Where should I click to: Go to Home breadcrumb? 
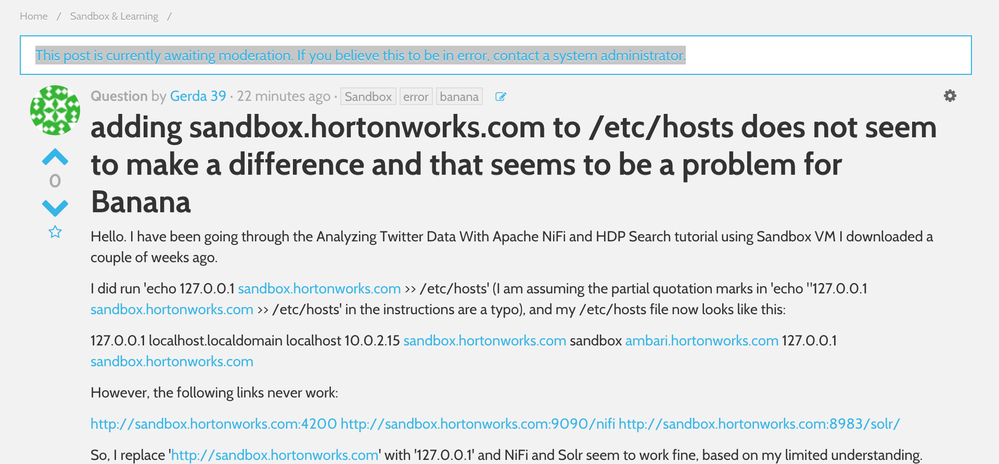point(34,16)
